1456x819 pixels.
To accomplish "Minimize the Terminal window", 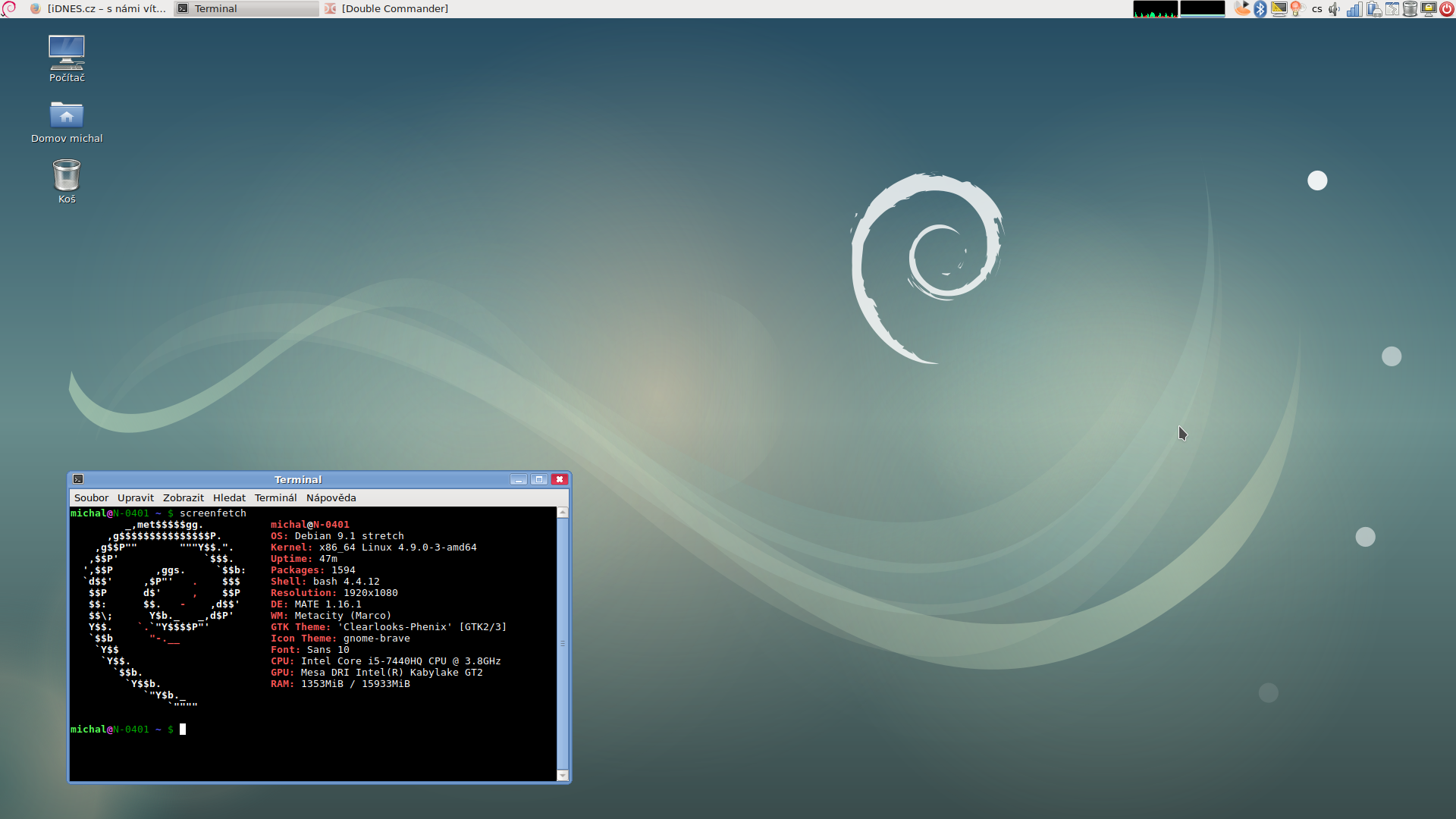I will tap(519, 479).
